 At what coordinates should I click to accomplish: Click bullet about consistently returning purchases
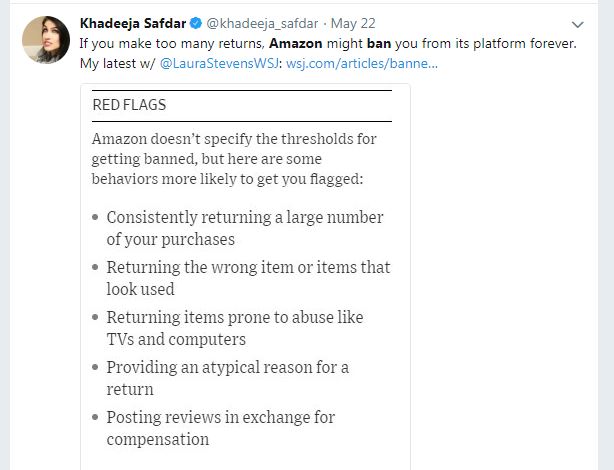(245, 228)
